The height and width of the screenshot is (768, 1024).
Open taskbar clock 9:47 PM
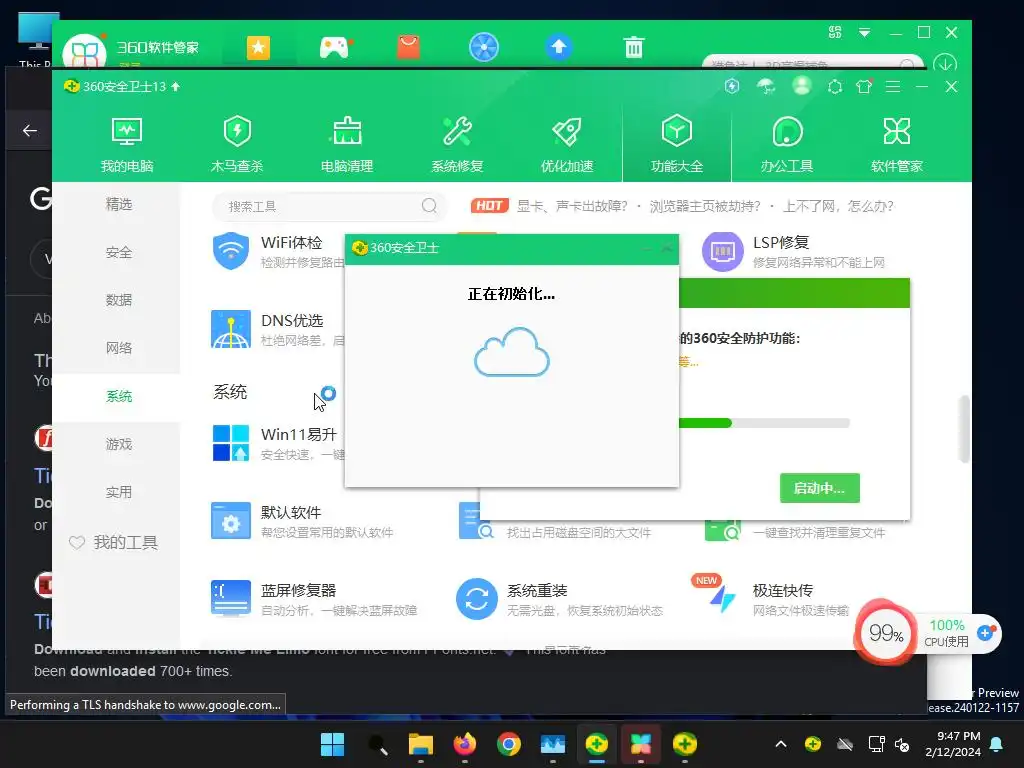tap(953, 744)
